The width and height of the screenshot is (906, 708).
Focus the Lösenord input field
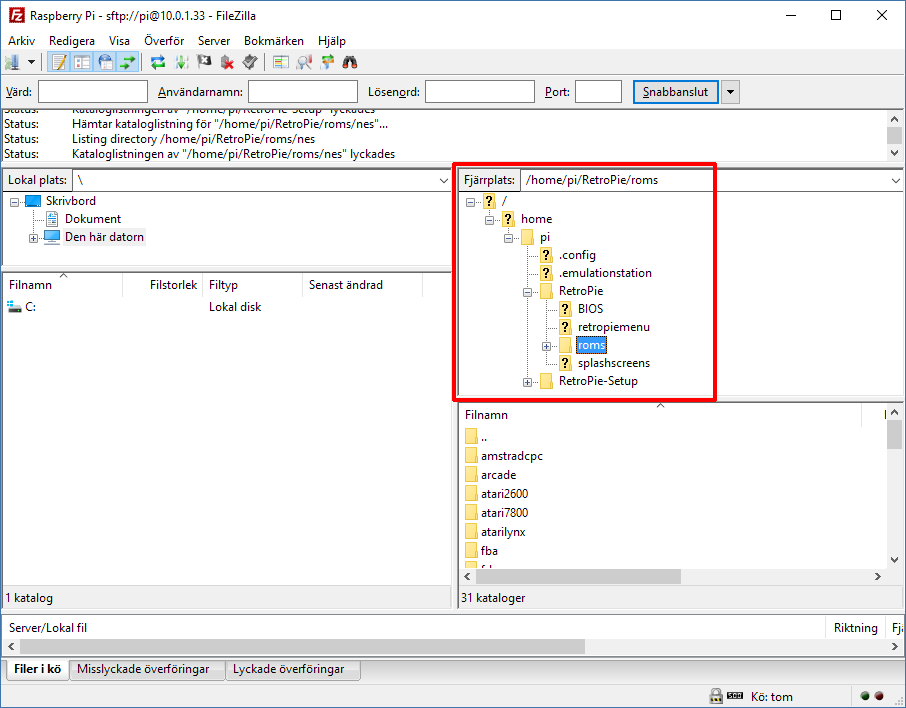(480, 92)
